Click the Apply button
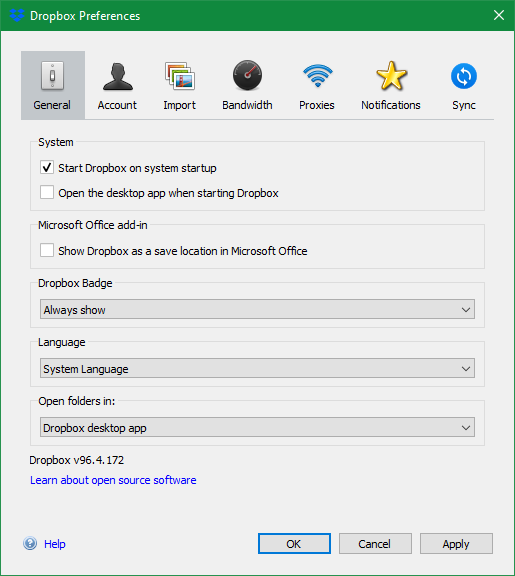 click(x=456, y=544)
